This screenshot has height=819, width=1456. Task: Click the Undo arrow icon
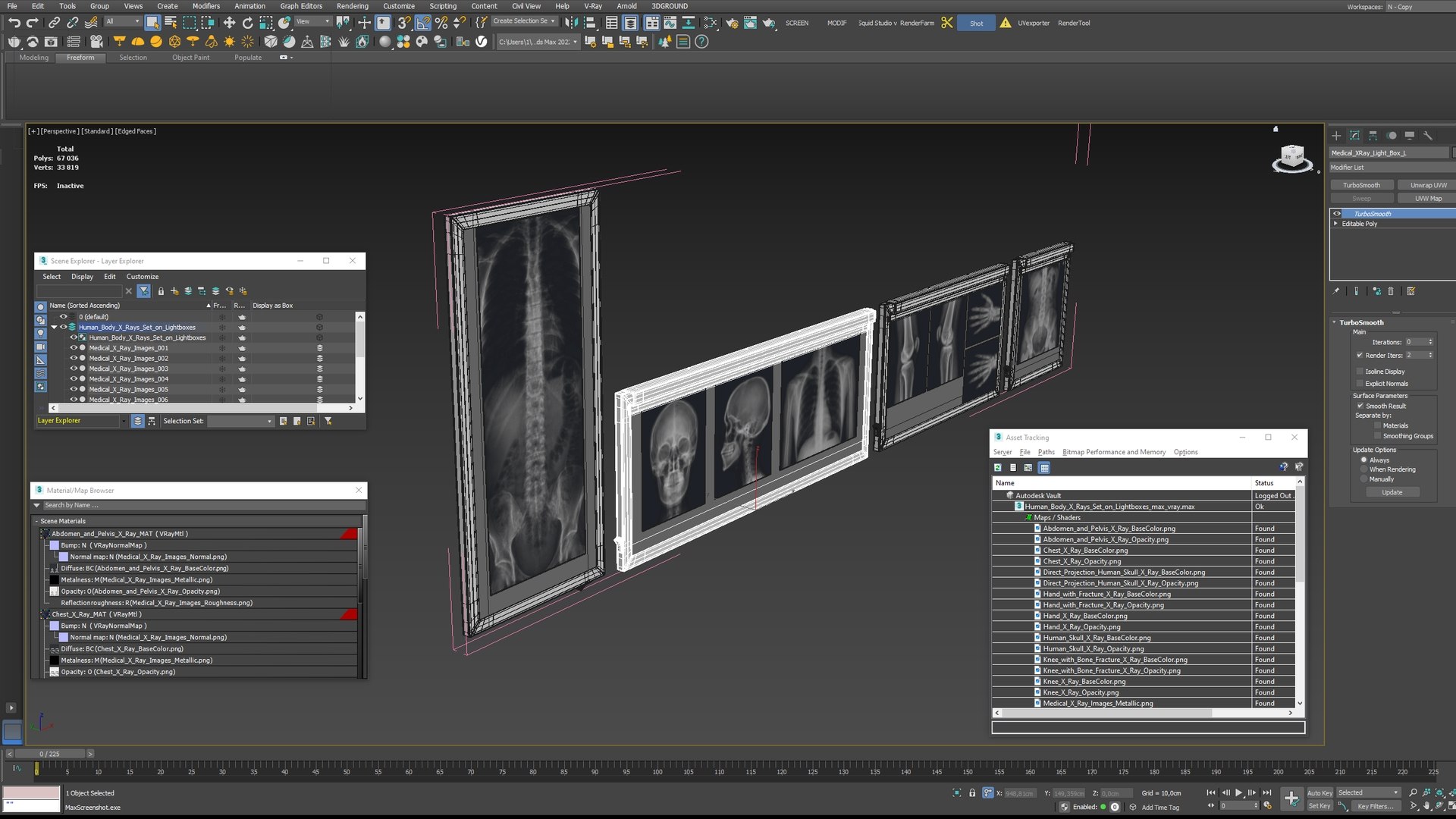[x=14, y=23]
